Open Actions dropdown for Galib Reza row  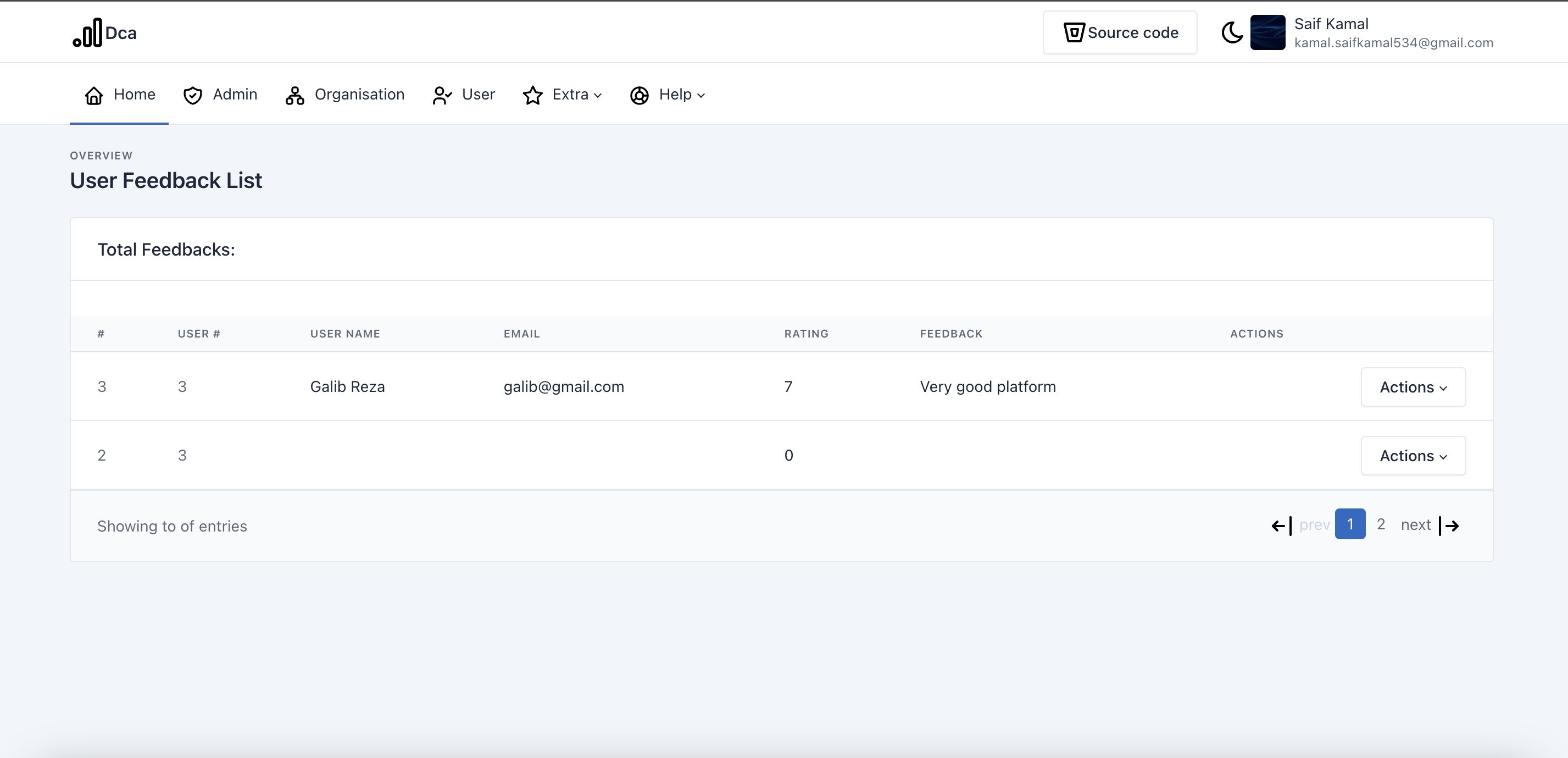pyautogui.click(x=1413, y=387)
